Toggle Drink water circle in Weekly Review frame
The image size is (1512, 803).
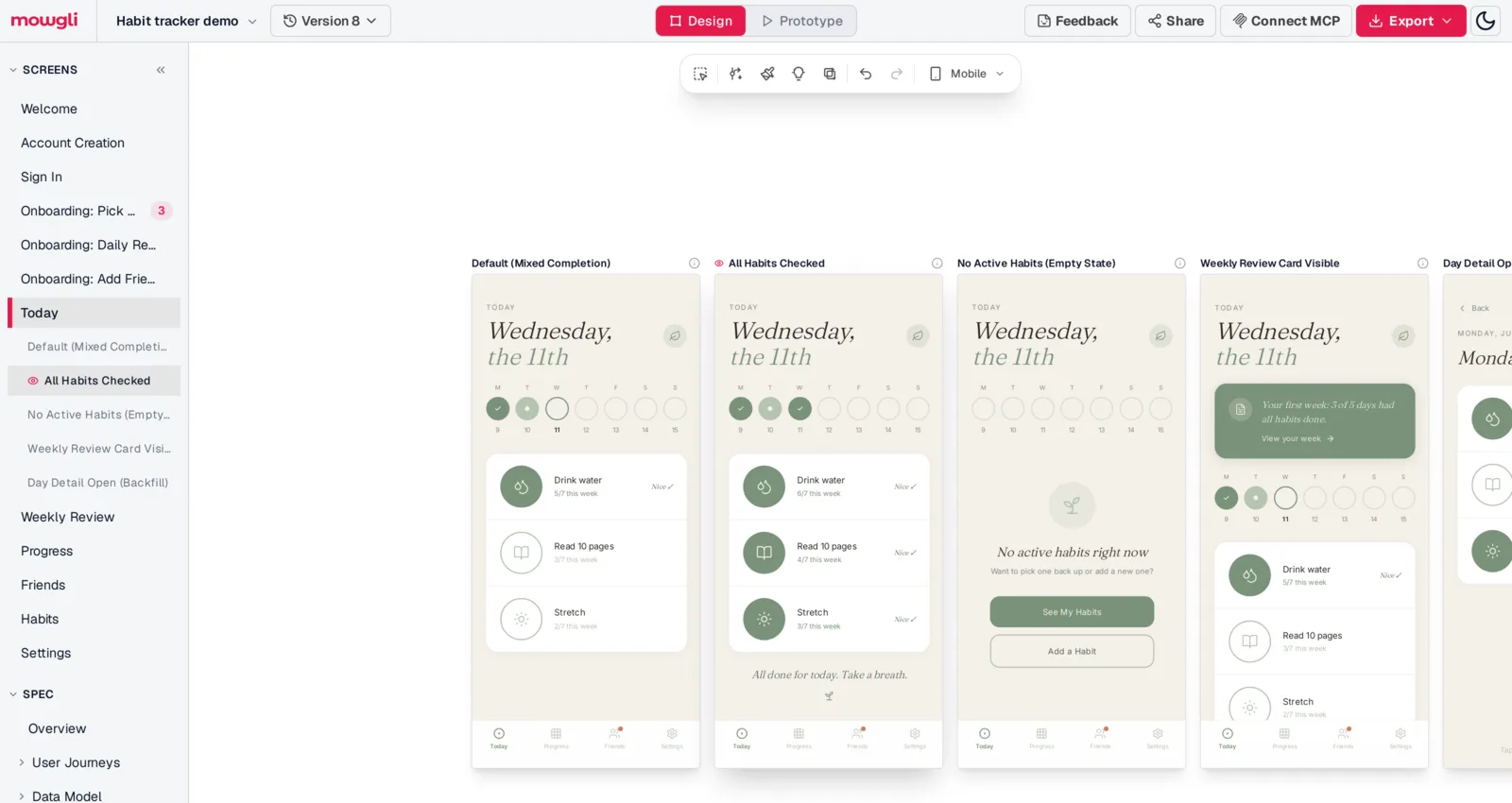pos(1250,575)
